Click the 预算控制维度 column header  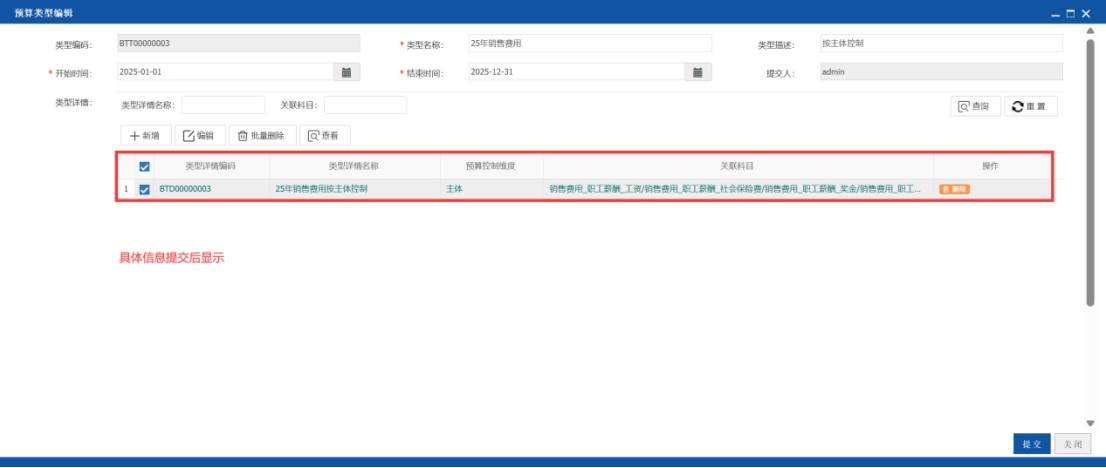coord(492,167)
